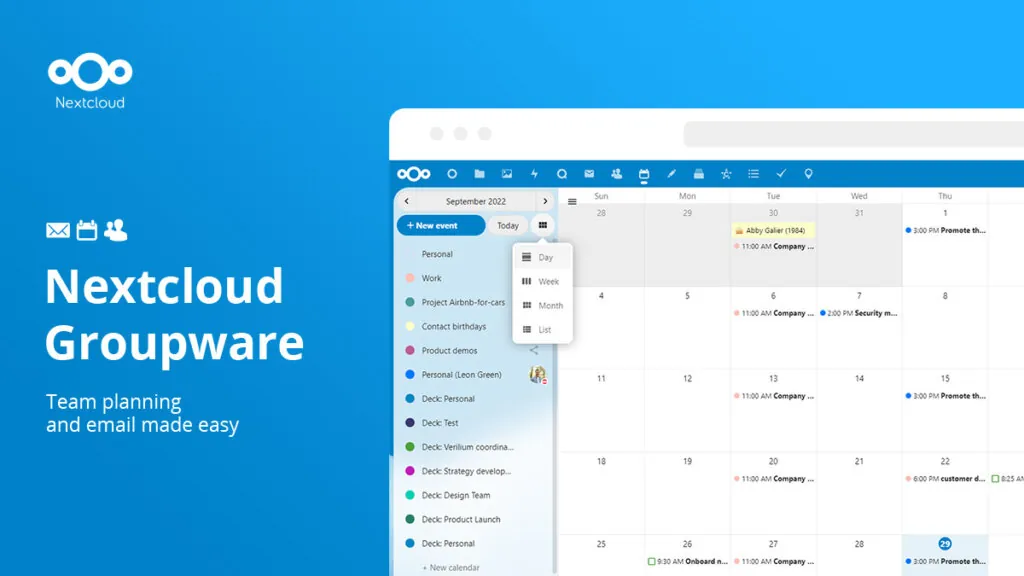The image size is (1024, 576).
Task: Open the Deck app icon
Action: coord(698,173)
